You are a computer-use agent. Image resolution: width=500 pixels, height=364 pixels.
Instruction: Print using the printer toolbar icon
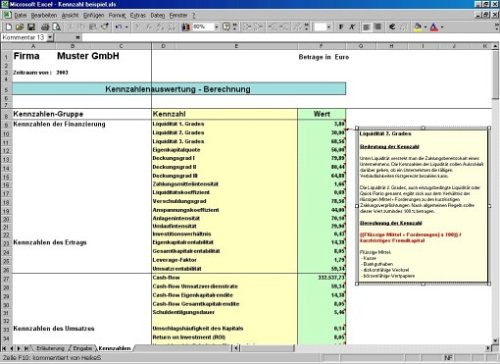click(45, 27)
